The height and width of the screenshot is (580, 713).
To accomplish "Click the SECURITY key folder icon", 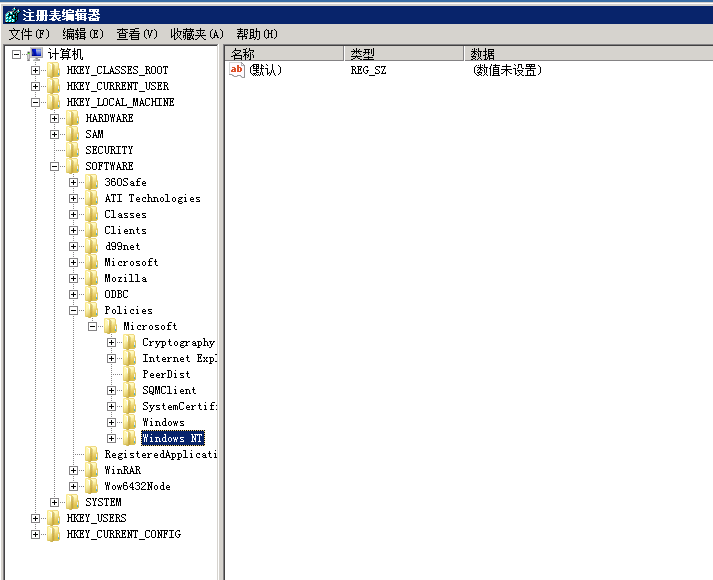I will coord(73,150).
